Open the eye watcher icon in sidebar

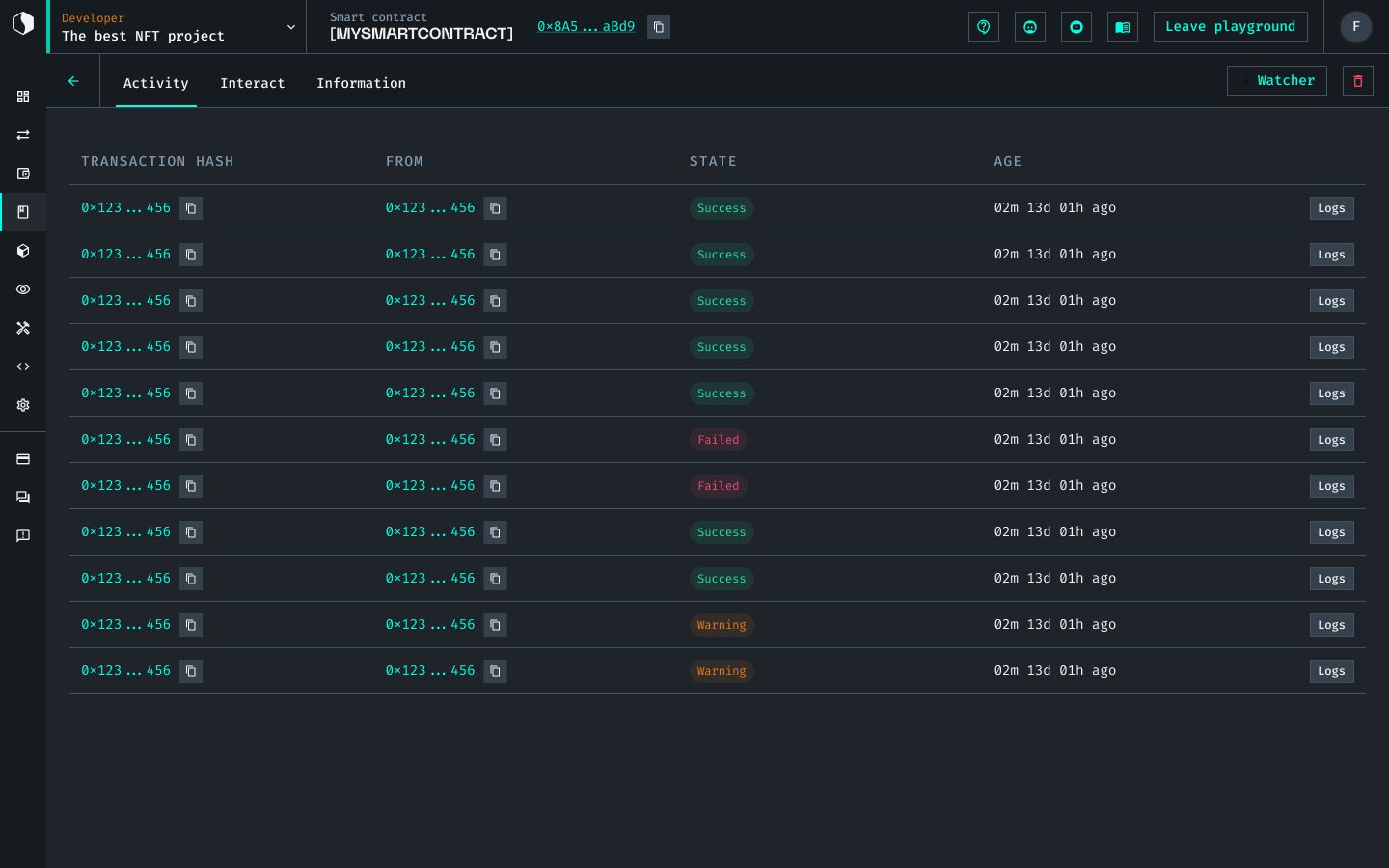point(23,289)
